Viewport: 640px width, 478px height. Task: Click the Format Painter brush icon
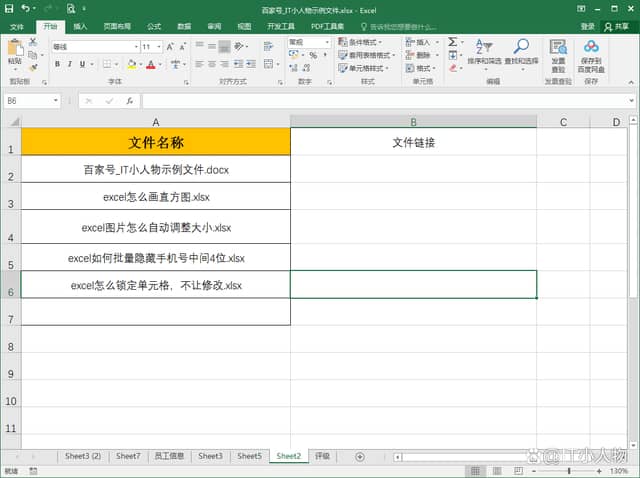click(33, 68)
